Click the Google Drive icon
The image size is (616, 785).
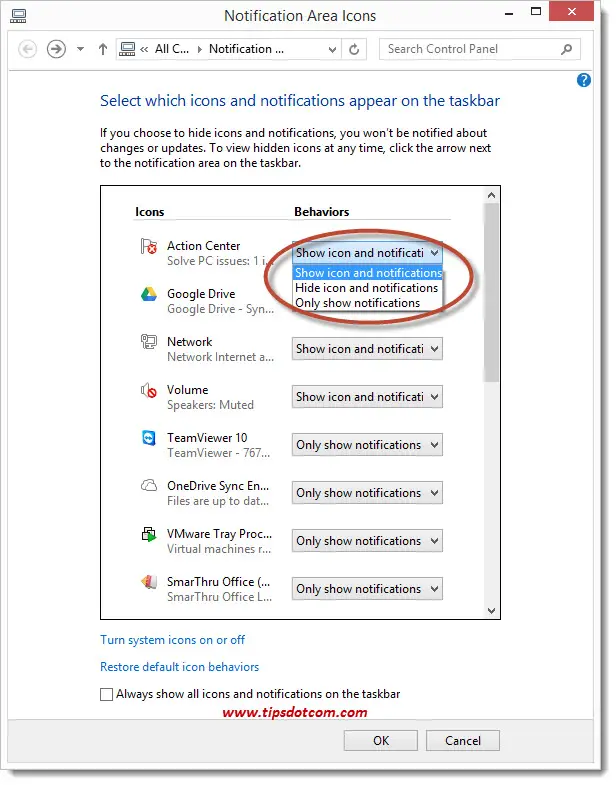coord(149,294)
